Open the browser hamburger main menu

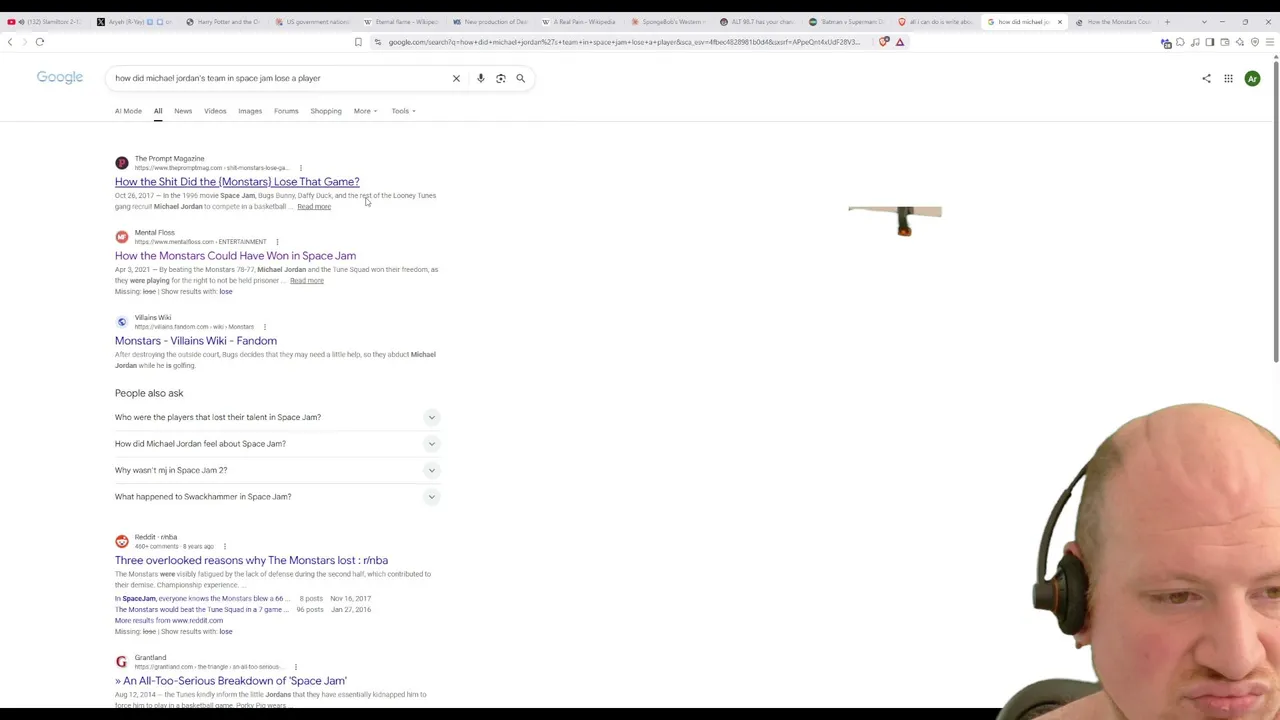(x=1270, y=42)
